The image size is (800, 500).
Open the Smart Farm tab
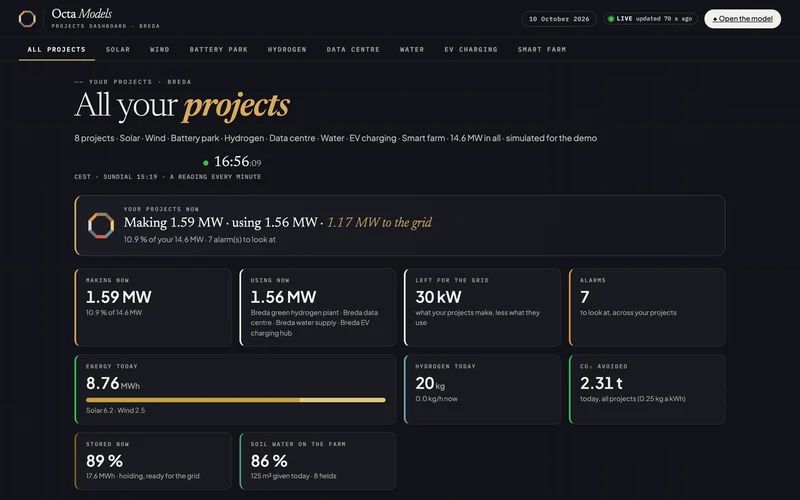(542, 49)
